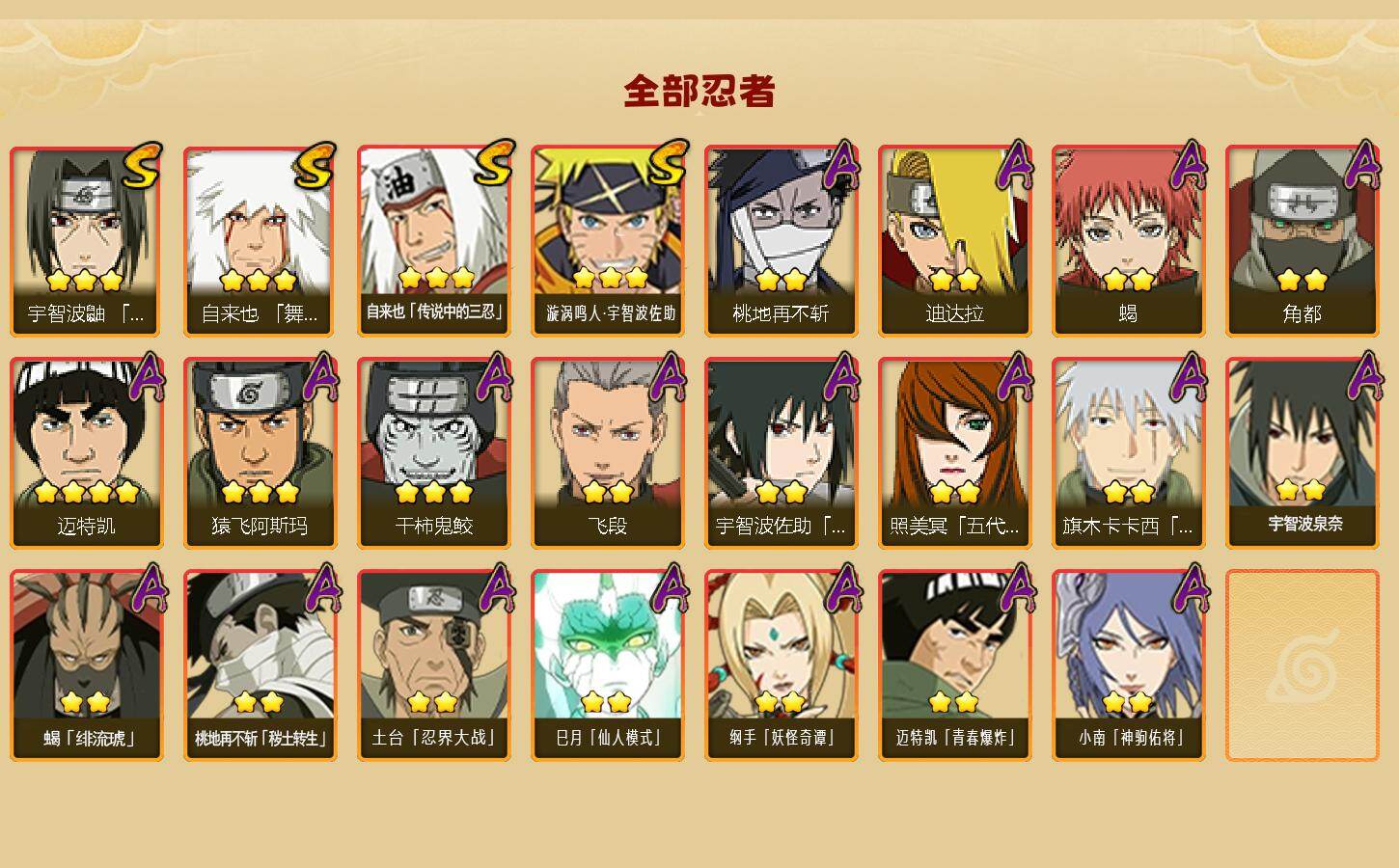The width and height of the screenshot is (1399, 868).
Task: Open 猿飞阿斯玛 ninja card
Action: coord(260,453)
